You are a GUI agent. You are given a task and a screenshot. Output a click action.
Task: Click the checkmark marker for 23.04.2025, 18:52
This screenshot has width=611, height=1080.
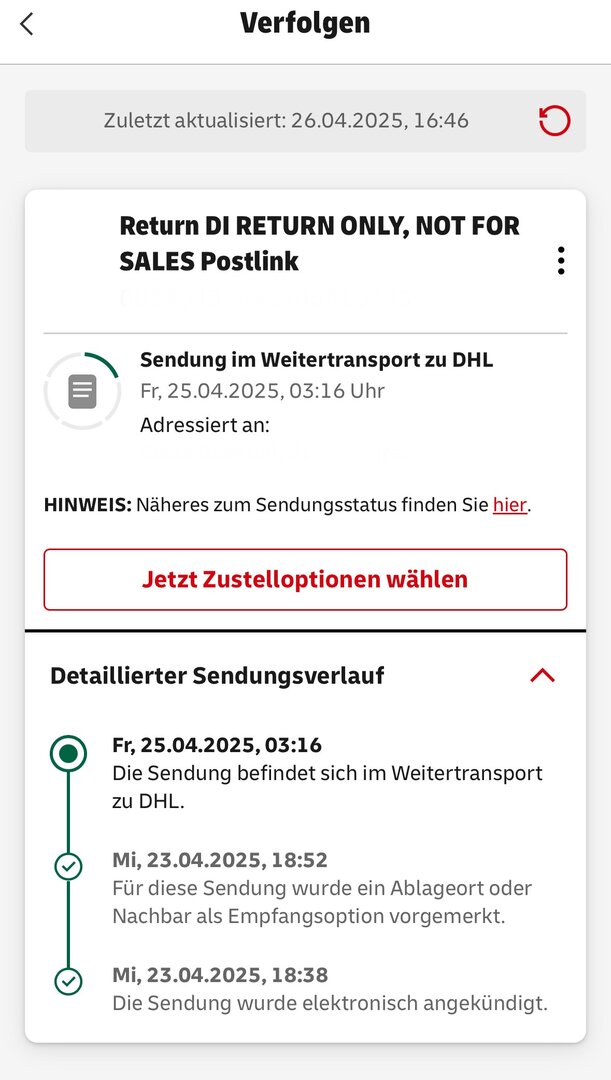coord(68,867)
